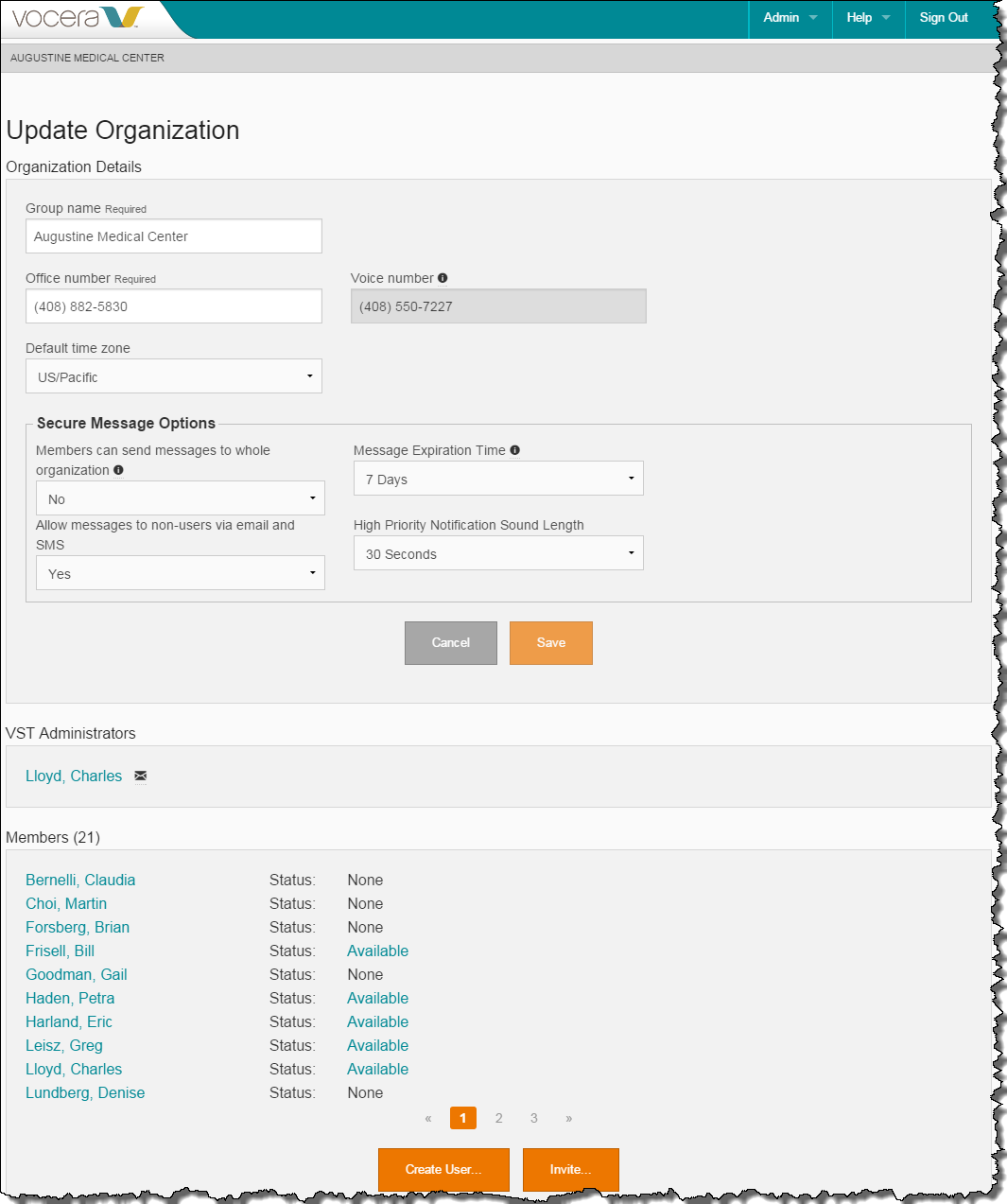Click info icon beside whole organization setting
This screenshot has width=1007, height=1204.
point(118,470)
